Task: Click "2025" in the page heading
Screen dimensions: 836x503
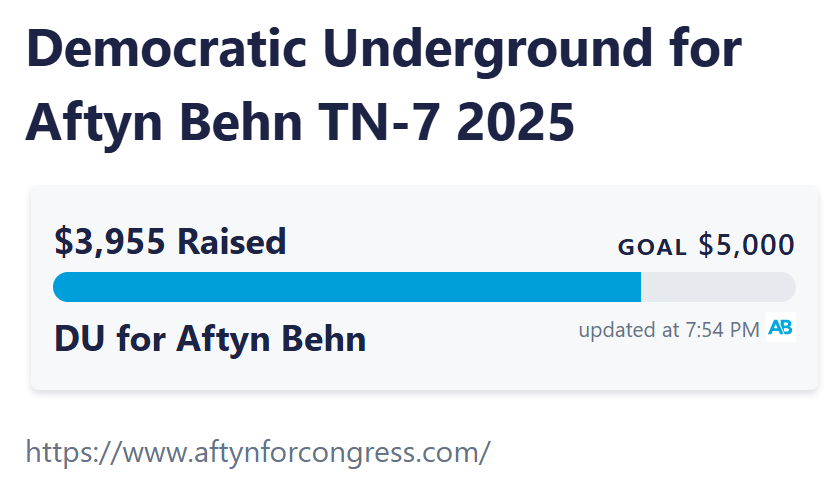Action: (x=522, y=123)
